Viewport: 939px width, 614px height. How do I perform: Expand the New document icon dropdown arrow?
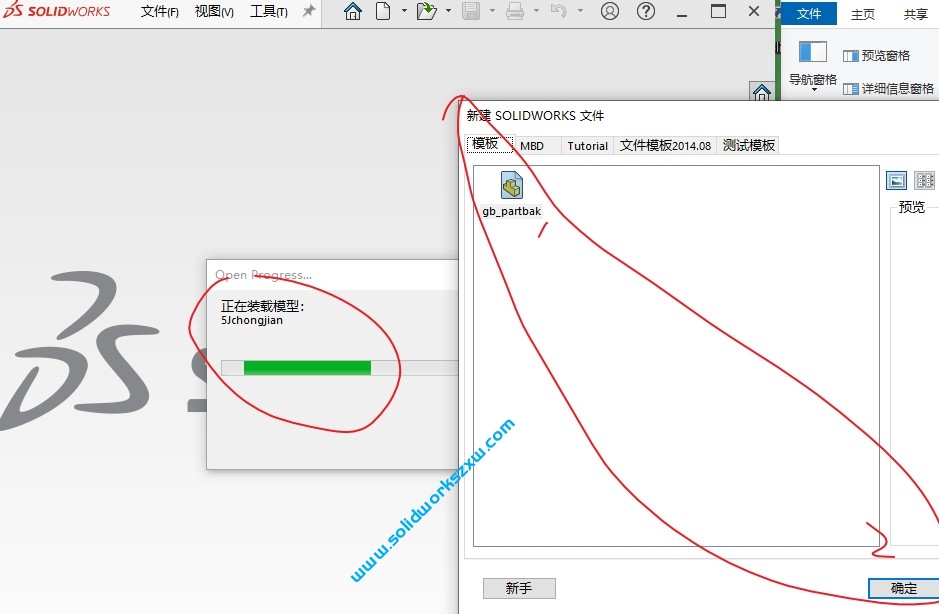(404, 12)
